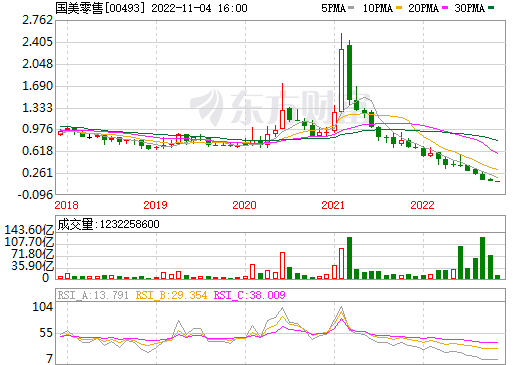This screenshot has height=365, width=520.
Task: Click the -0.096 price axis value
Action: (x=35, y=195)
